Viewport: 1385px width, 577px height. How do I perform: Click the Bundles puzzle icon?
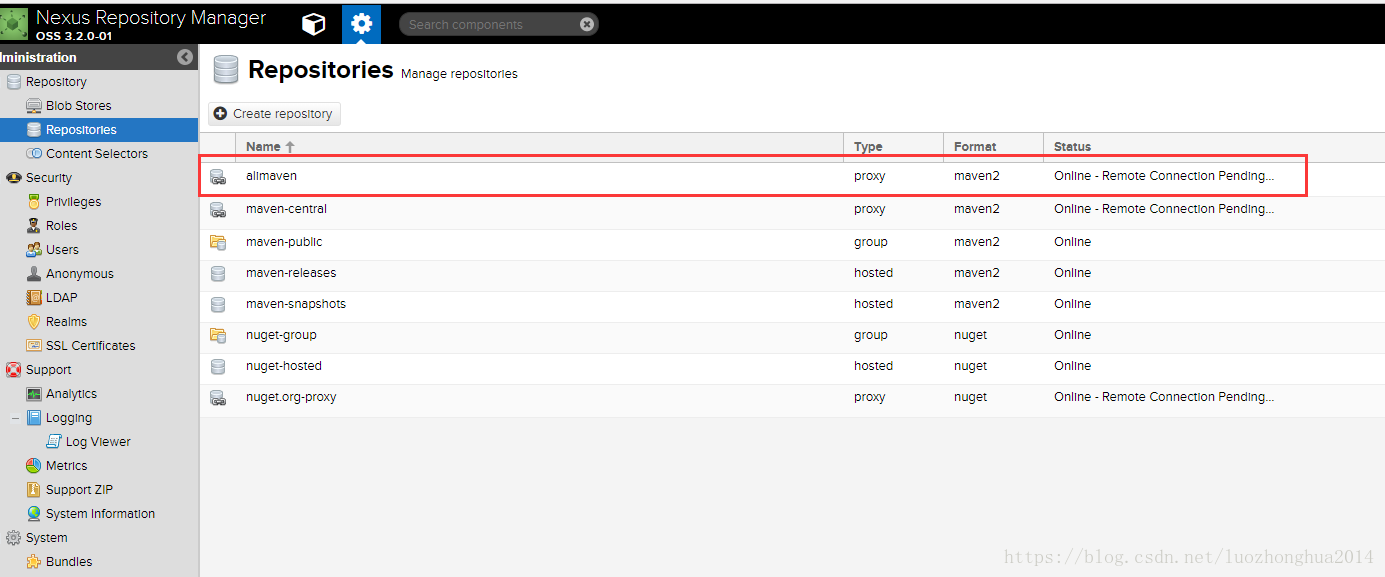tap(34, 561)
